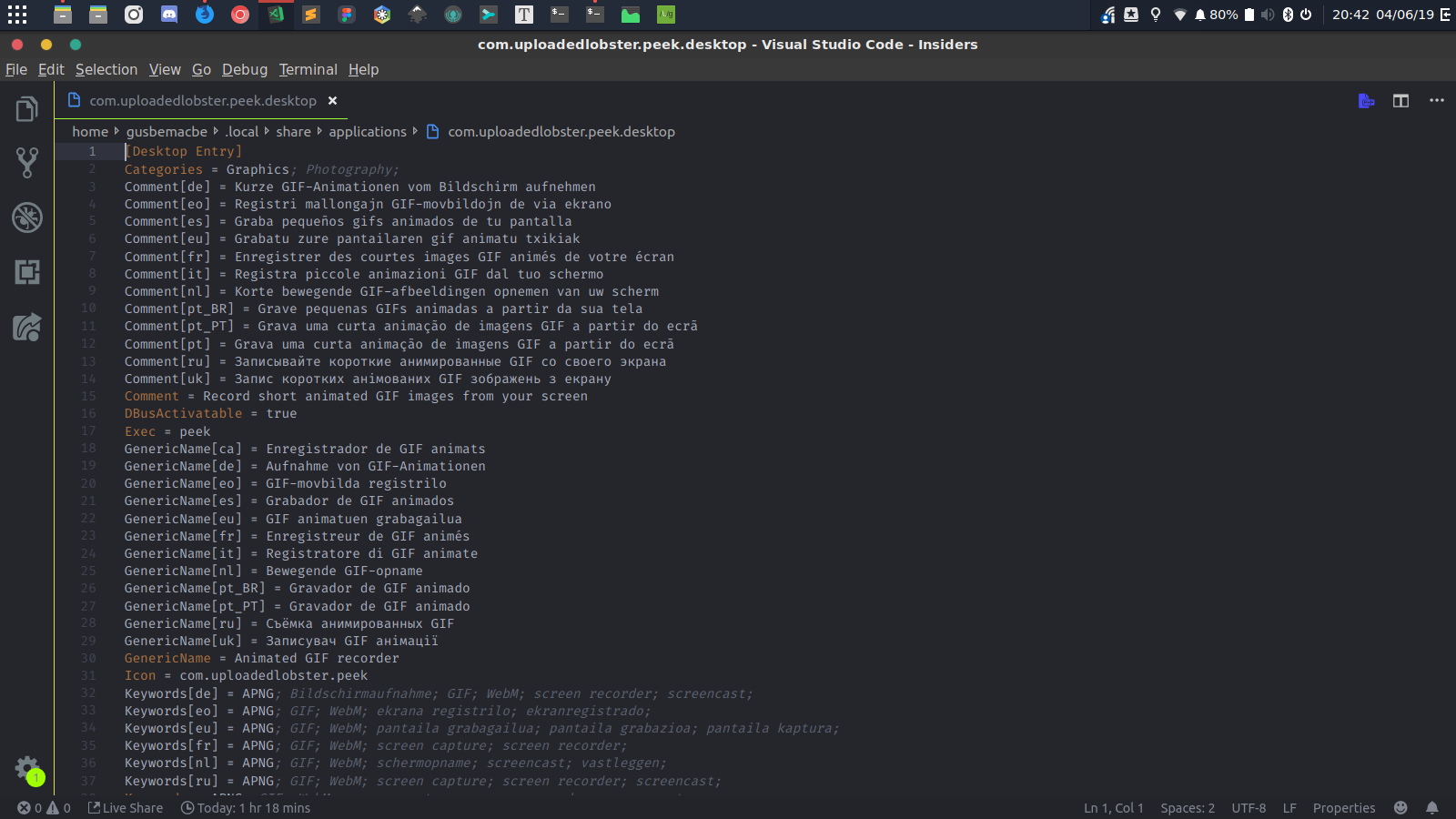The width and height of the screenshot is (1456, 819).
Task: Open the Help menu
Action: coord(363,69)
